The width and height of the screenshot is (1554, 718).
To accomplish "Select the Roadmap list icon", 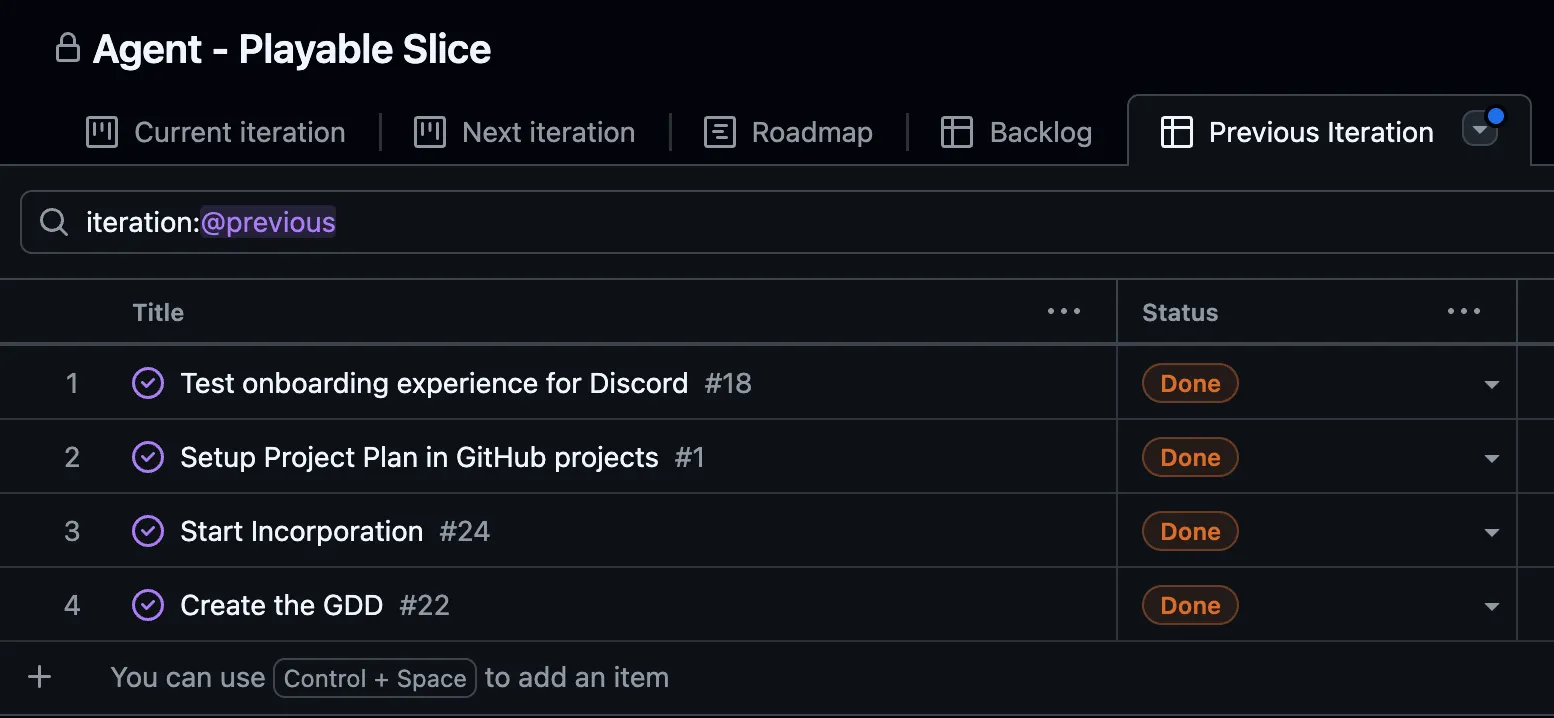I will click(718, 131).
